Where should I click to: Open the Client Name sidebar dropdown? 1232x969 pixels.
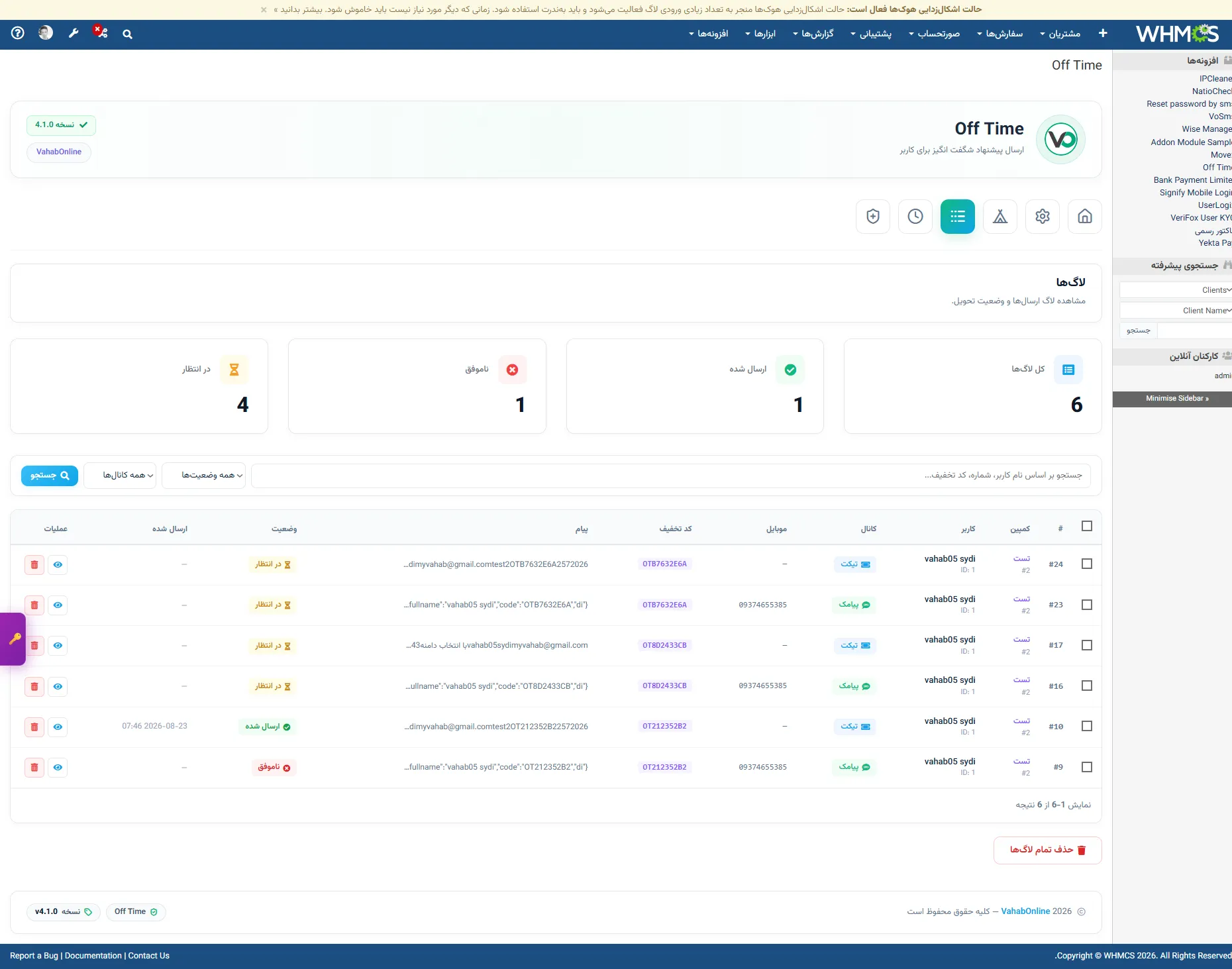click(x=1176, y=311)
